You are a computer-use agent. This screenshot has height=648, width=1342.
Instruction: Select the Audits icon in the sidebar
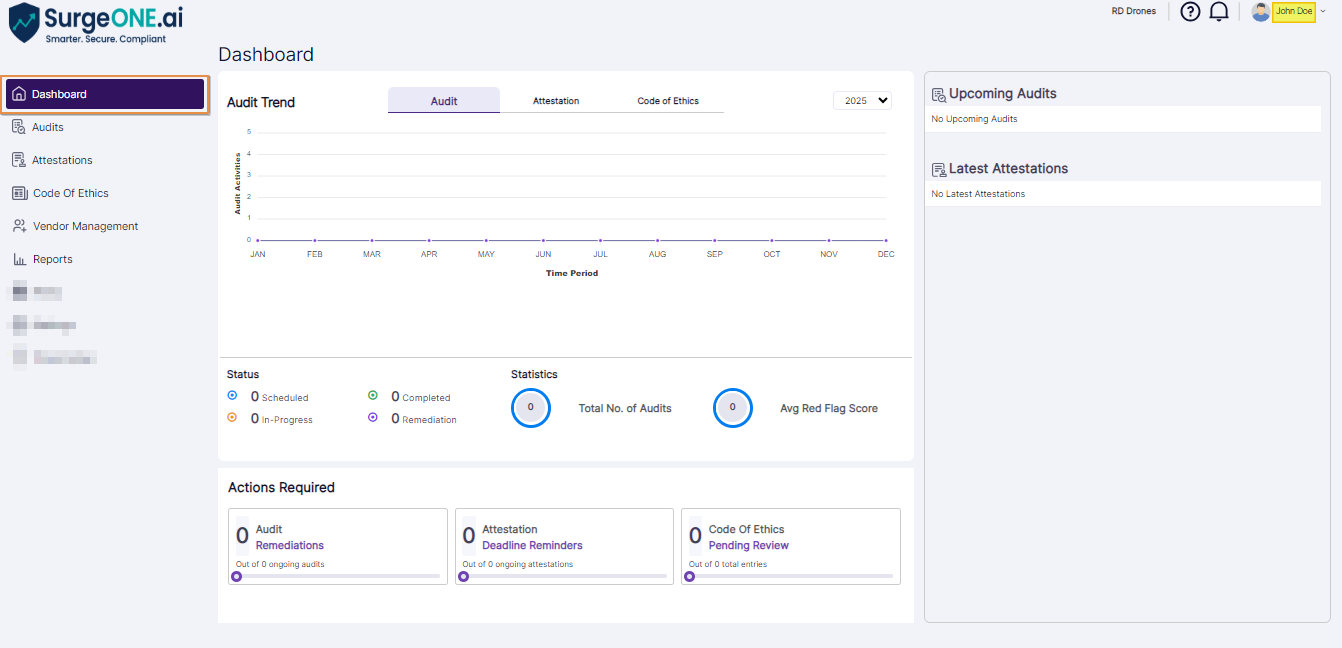pos(19,126)
